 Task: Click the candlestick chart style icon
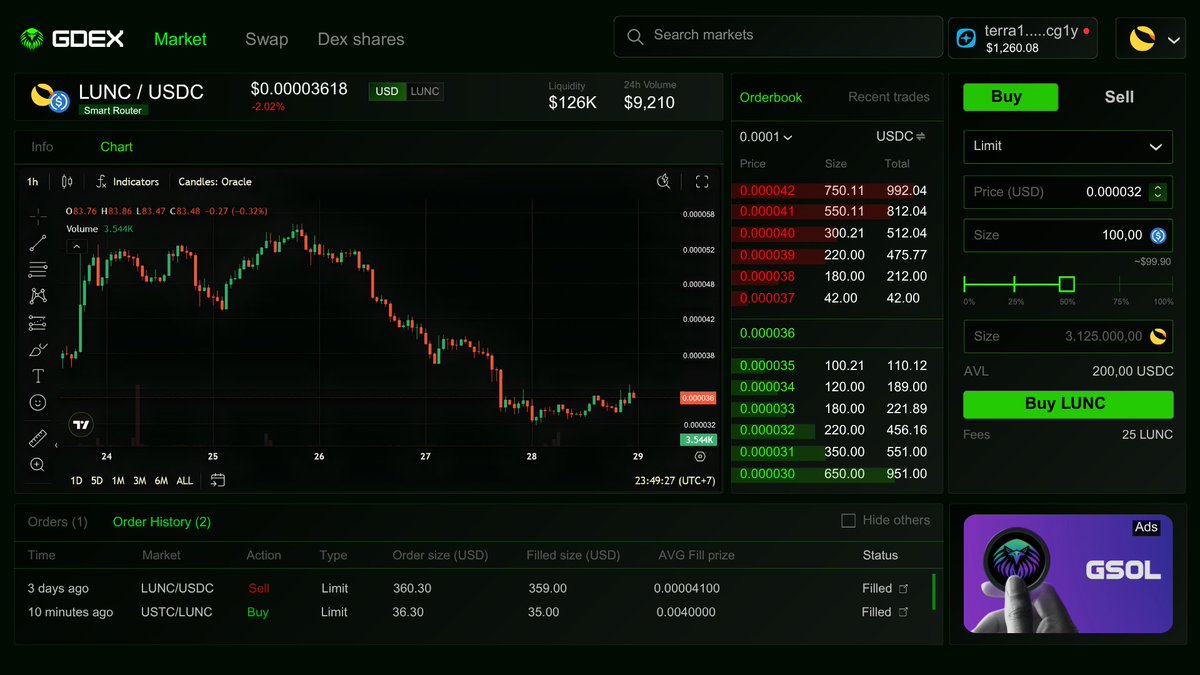67,182
